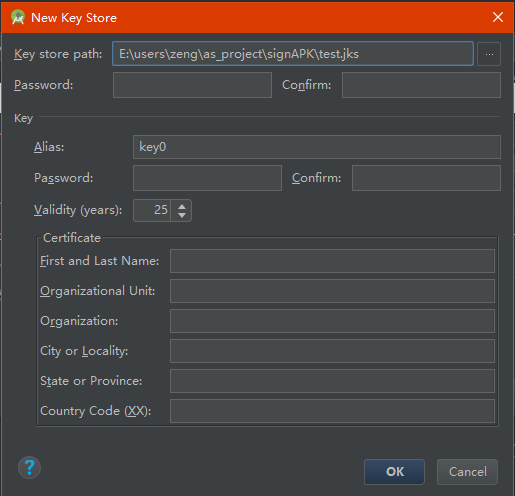Focus the First and Last Name field
The width and height of the screenshot is (515, 496).
pos(332,261)
